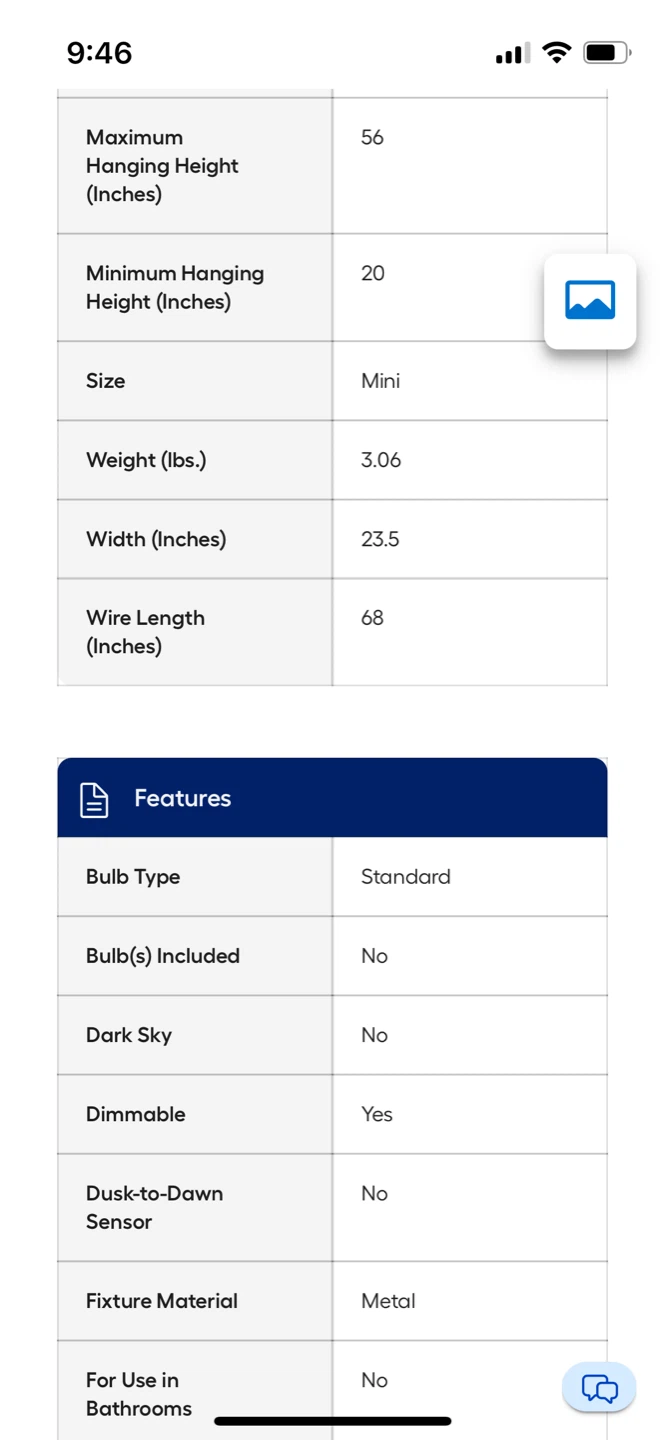The height and width of the screenshot is (1440, 666).
Task: Tap the floating image gallery icon
Action: (590, 301)
